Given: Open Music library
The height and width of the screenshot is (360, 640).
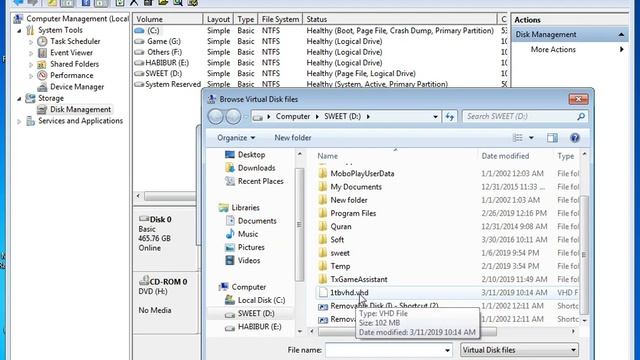Looking at the screenshot, I should click(x=248, y=234).
